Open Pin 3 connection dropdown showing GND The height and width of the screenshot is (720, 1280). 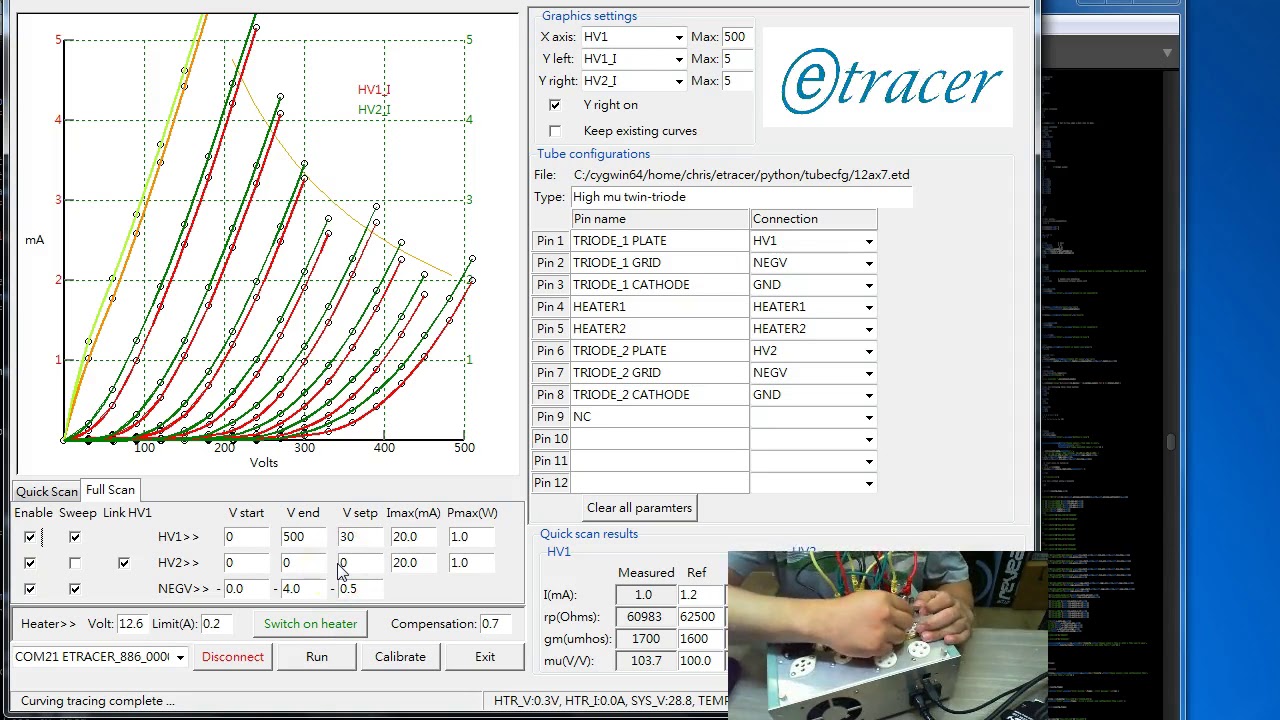(814, 285)
